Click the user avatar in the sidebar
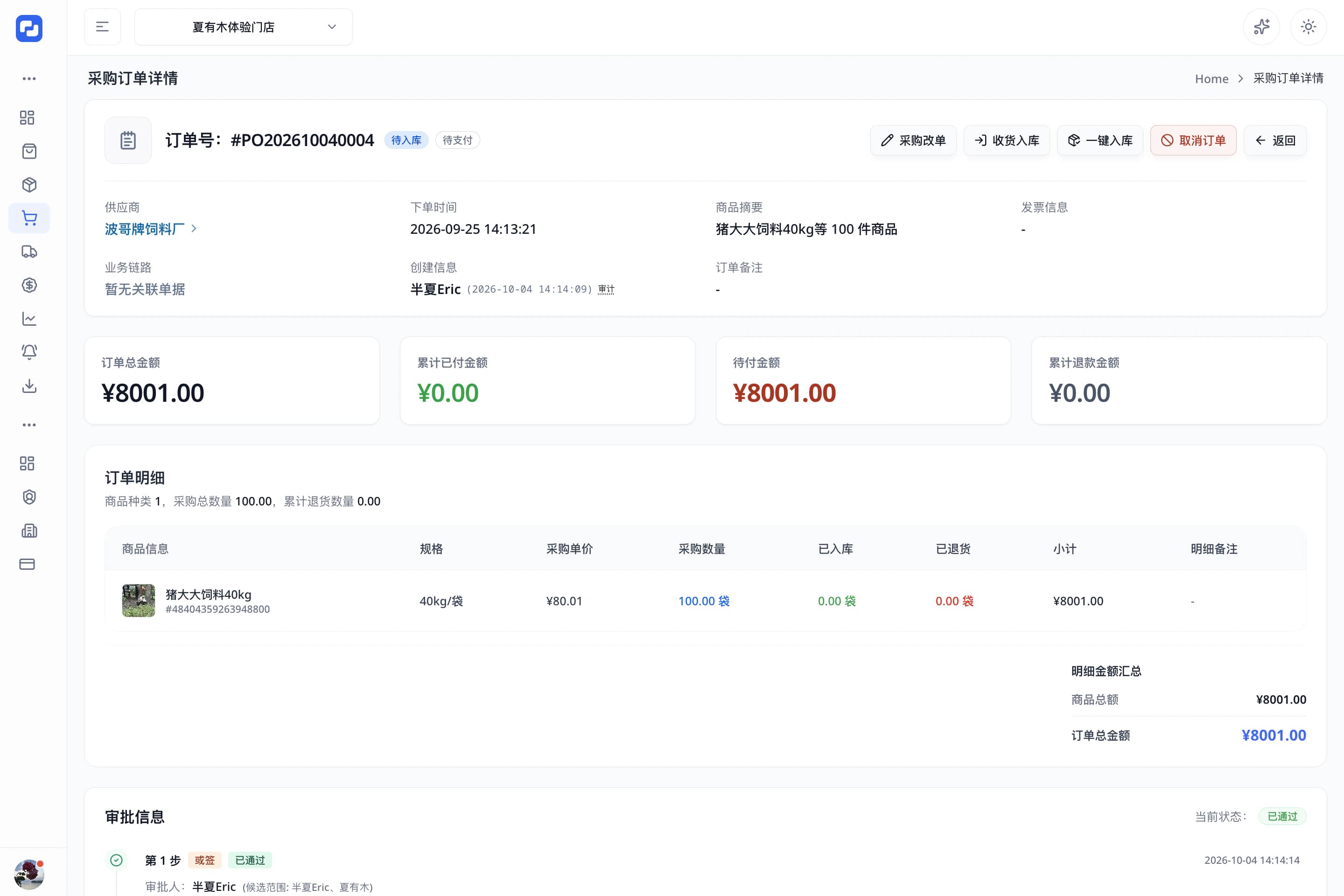Viewport: 1344px width, 896px height. pyautogui.click(x=29, y=874)
